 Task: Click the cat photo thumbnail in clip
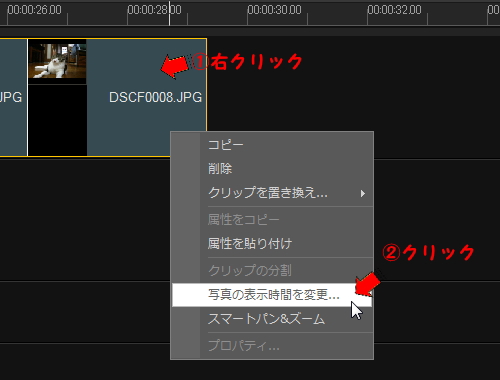coord(57,61)
